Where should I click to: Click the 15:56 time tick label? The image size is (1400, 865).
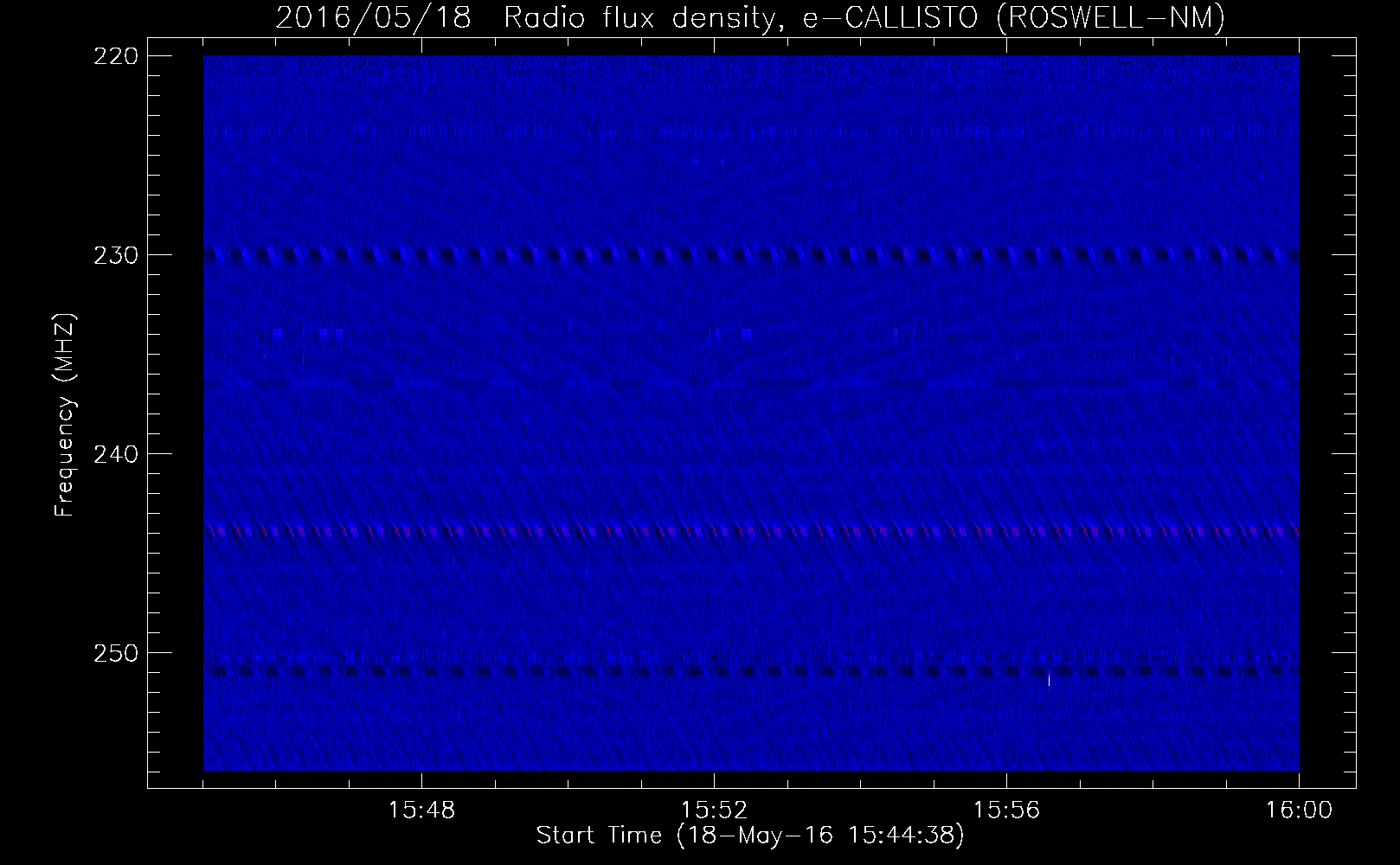1006,811
